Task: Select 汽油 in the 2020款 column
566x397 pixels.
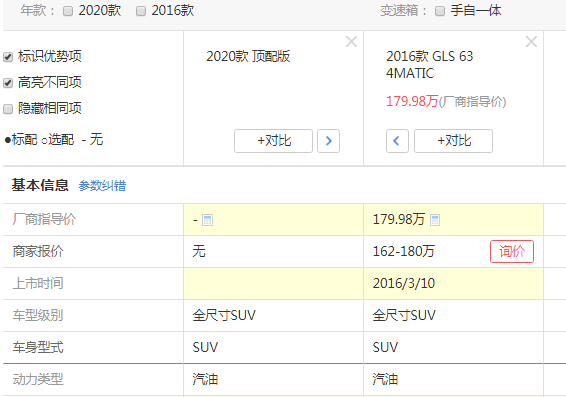Action: 205,379
